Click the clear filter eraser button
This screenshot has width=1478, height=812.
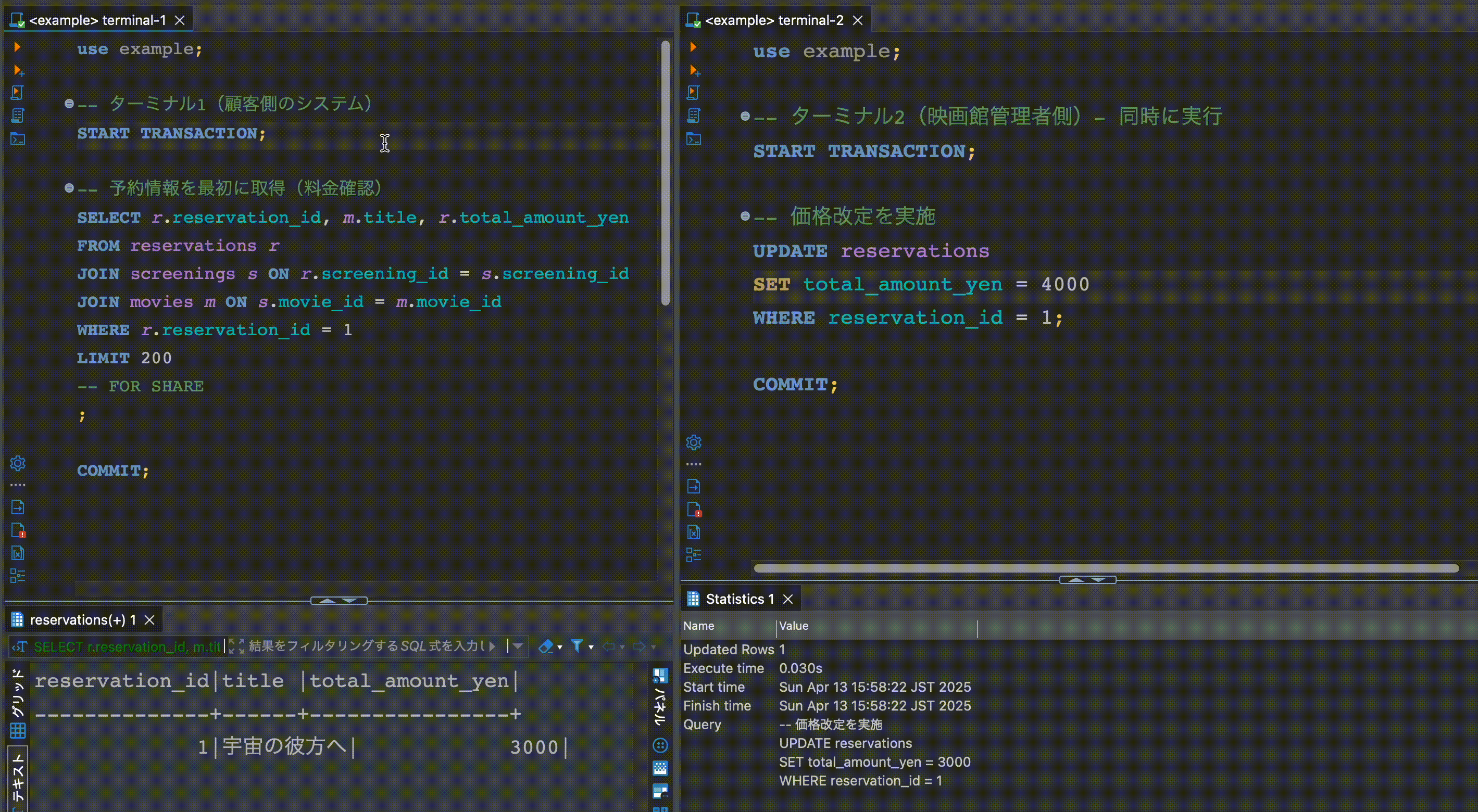point(546,646)
